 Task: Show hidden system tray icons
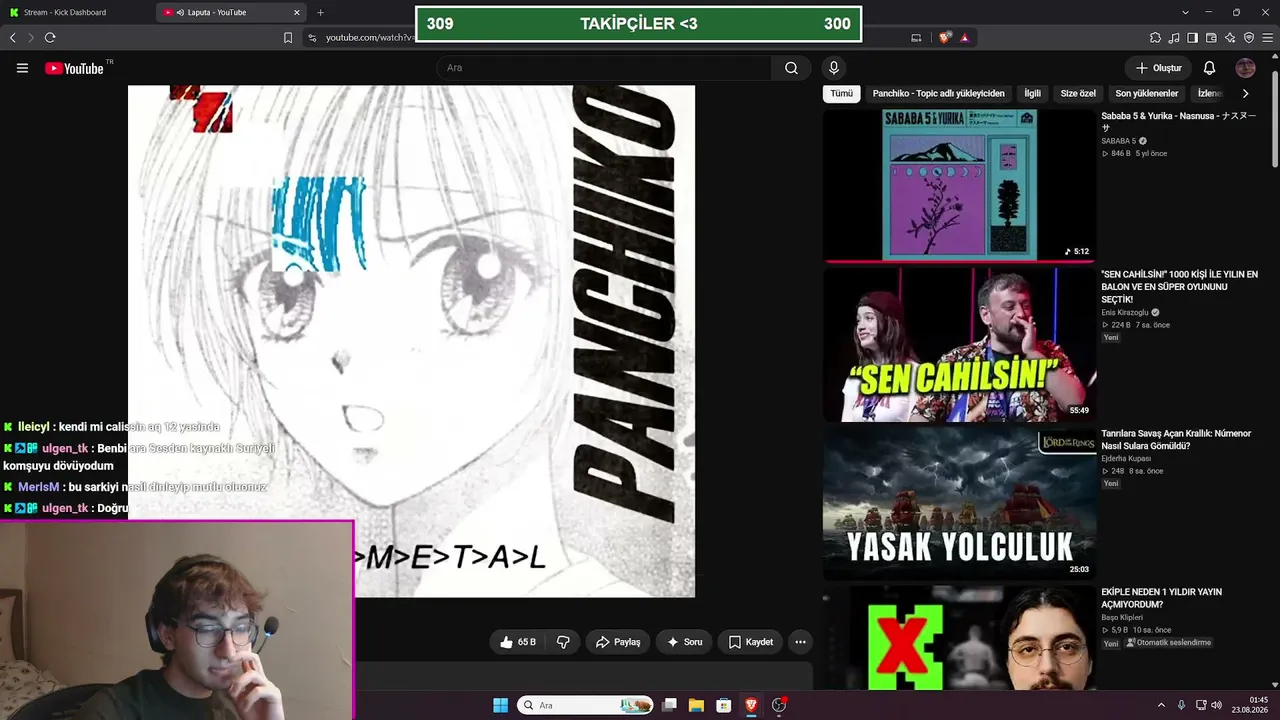(x=1161, y=705)
